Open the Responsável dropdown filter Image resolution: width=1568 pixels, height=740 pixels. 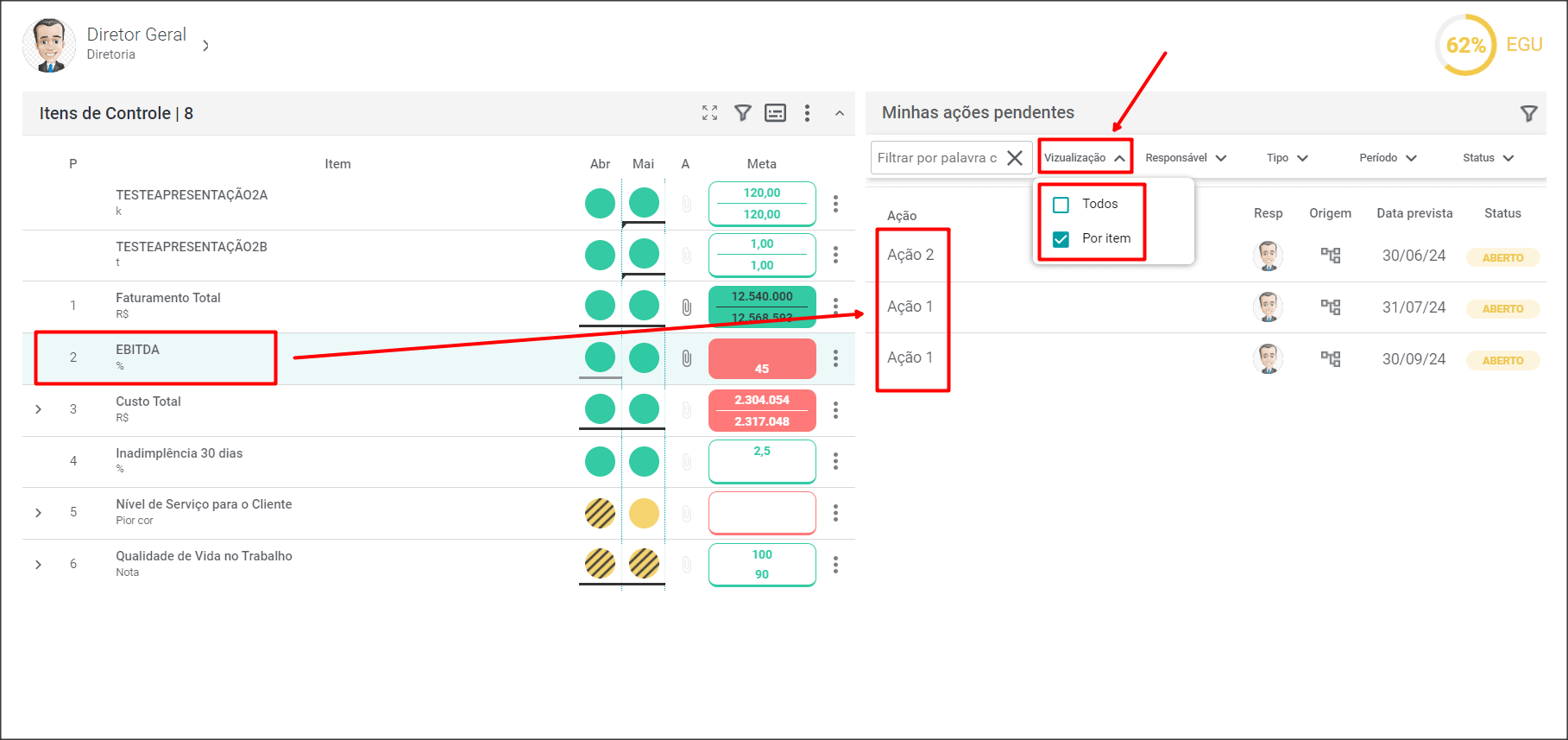tap(1186, 158)
